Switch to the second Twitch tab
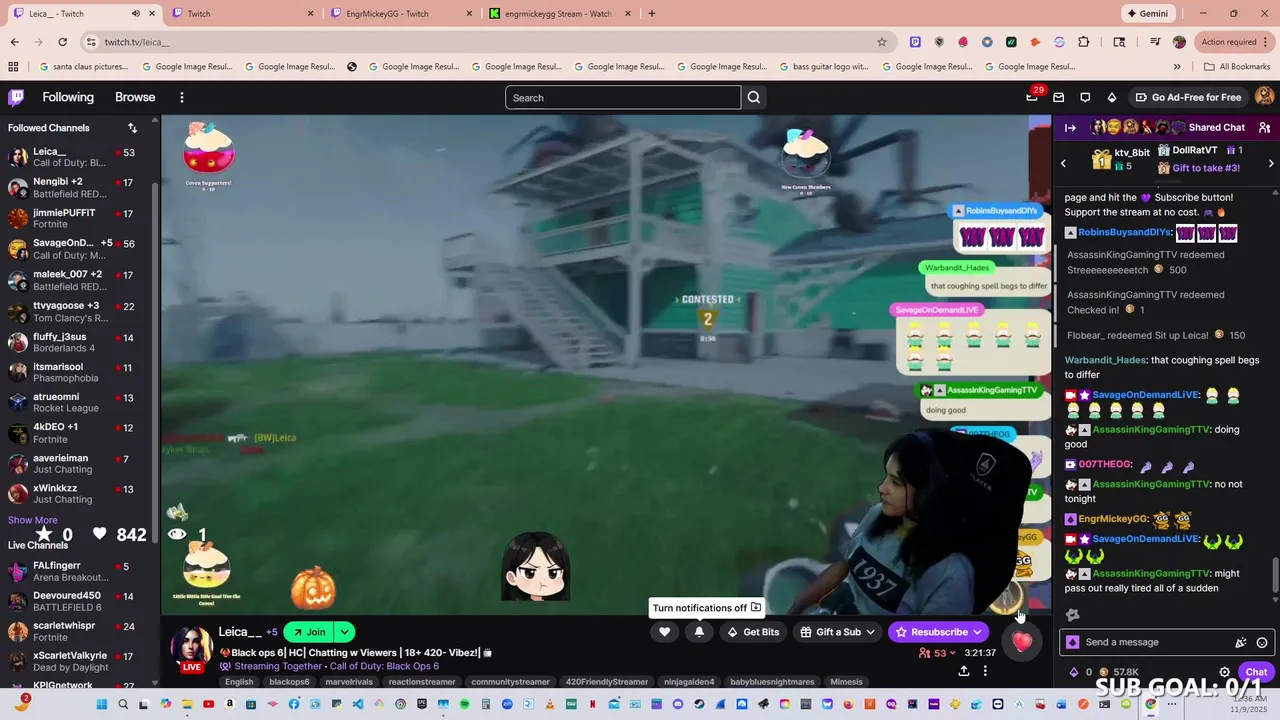Screen dimensions: 1280x720 (x=242, y=14)
